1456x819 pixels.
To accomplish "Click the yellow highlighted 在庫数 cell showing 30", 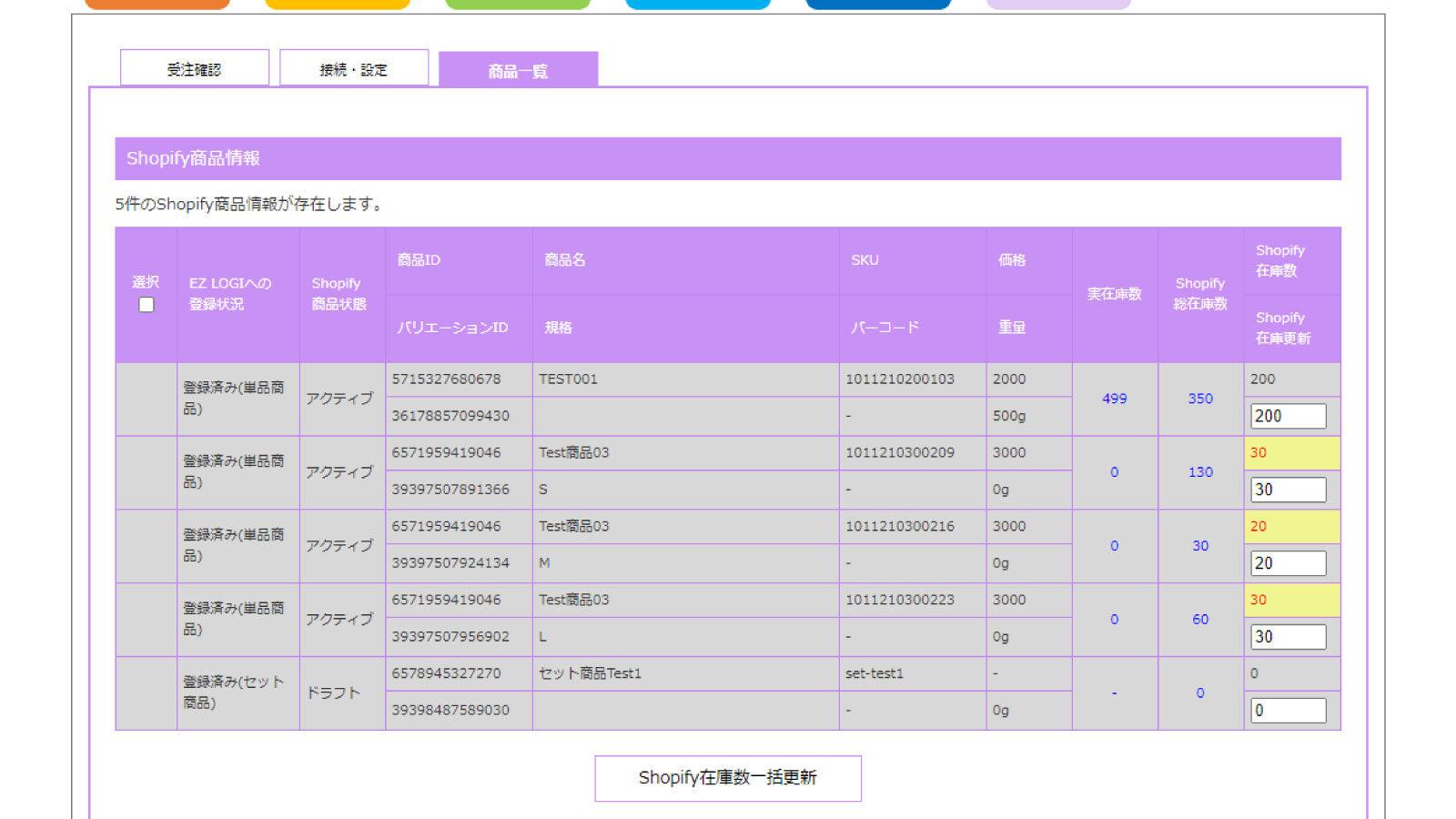I will click(x=1290, y=452).
